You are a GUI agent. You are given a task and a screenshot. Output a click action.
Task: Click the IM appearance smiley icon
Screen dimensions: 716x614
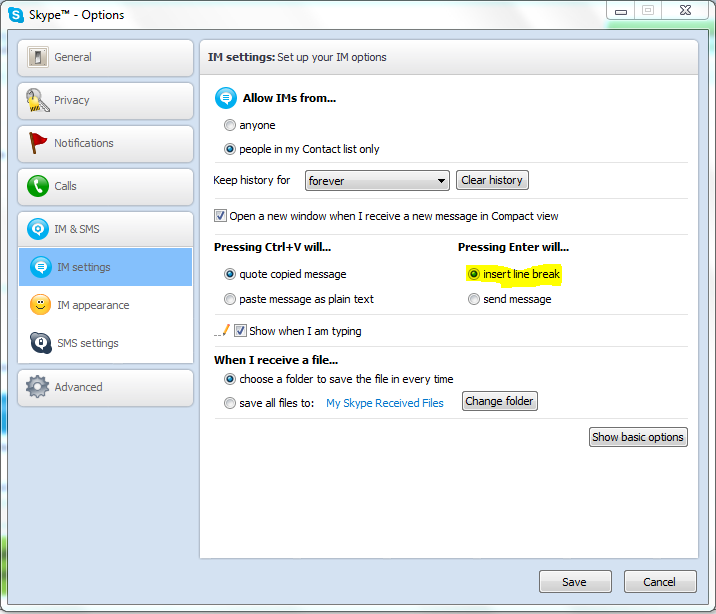pyautogui.click(x=40, y=304)
